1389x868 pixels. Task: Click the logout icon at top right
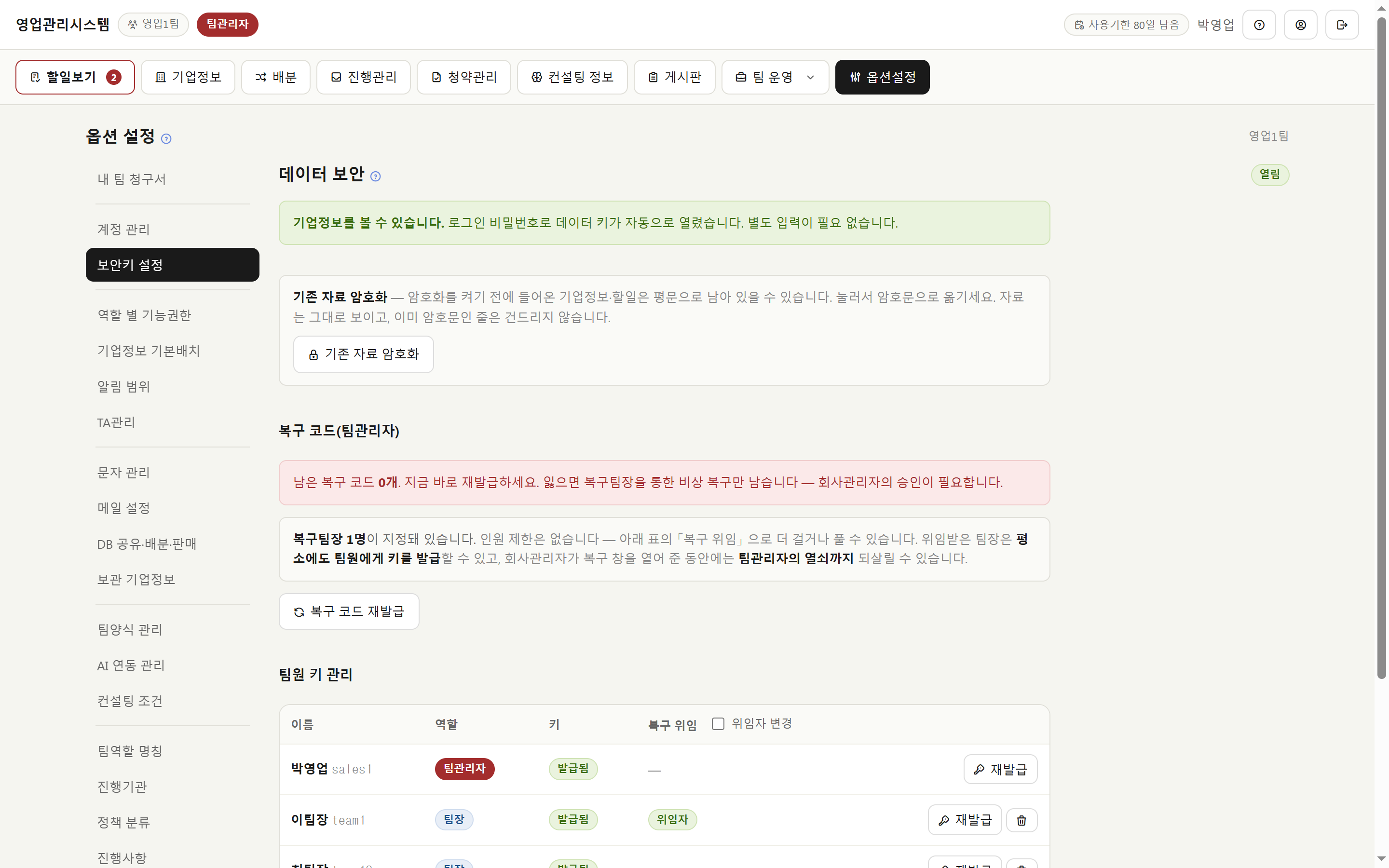1341,25
